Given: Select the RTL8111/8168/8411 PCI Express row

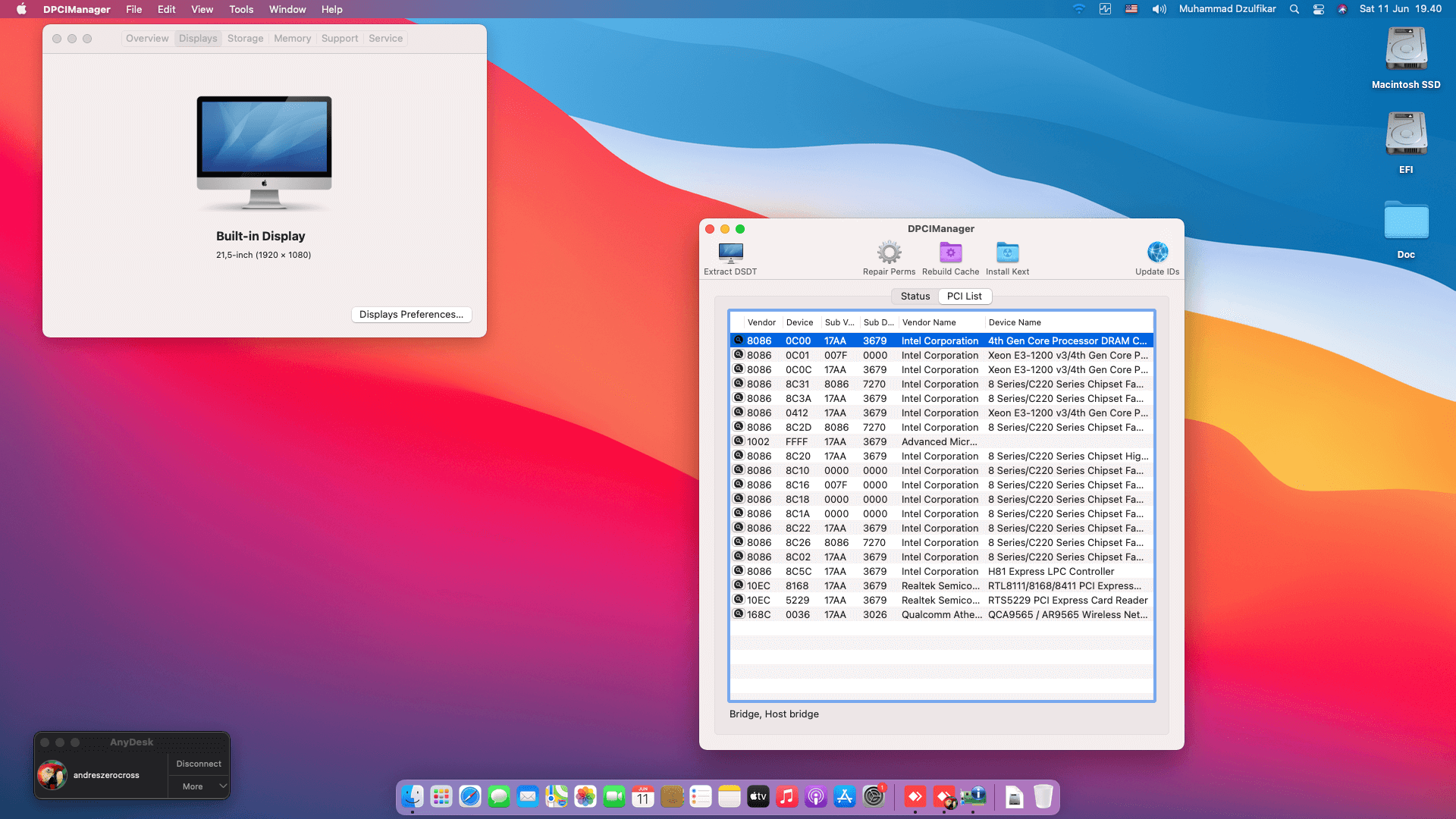Looking at the screenshot, I should [x=942, y=585].
